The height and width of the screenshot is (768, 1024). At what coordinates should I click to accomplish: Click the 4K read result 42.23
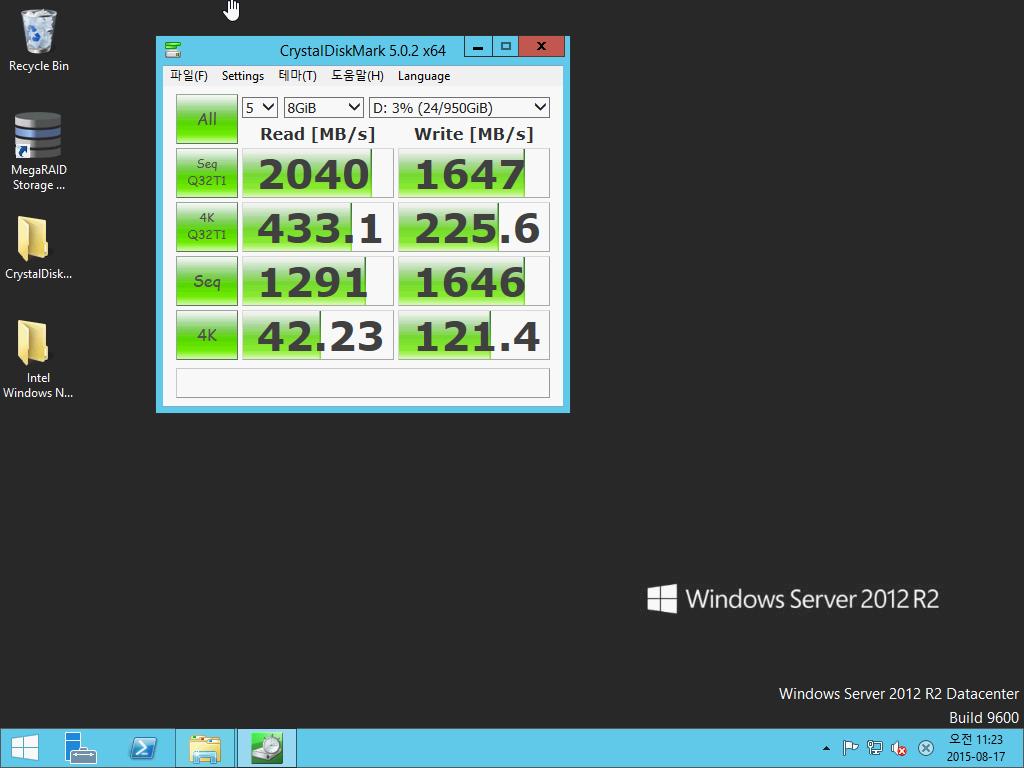pos(317,336)
